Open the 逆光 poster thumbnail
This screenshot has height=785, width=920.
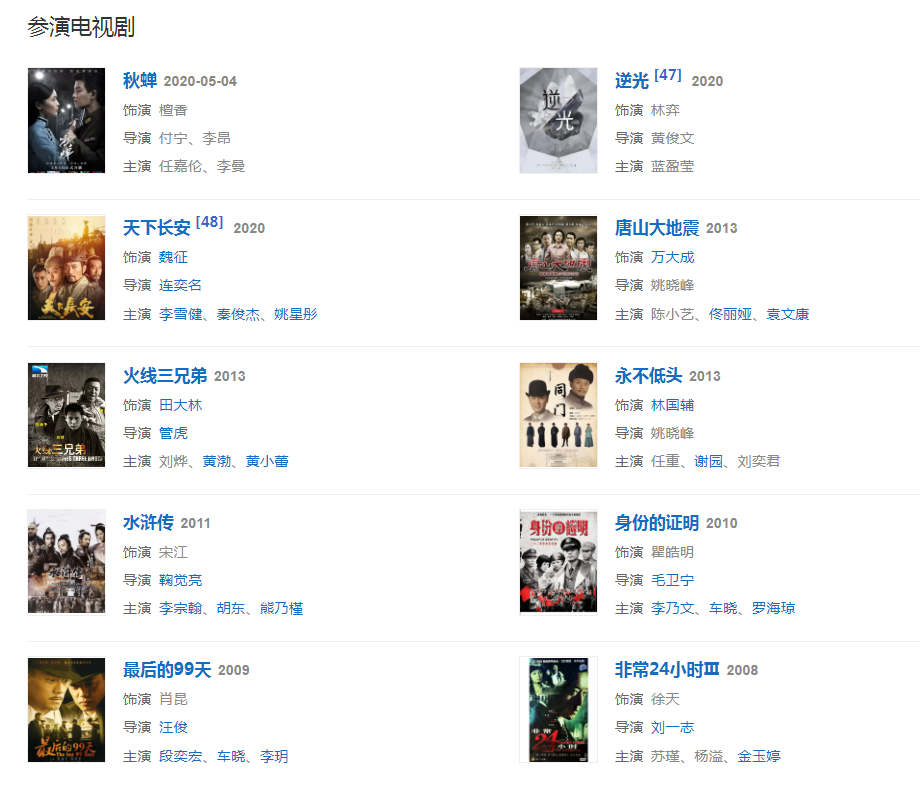point(558,120)
